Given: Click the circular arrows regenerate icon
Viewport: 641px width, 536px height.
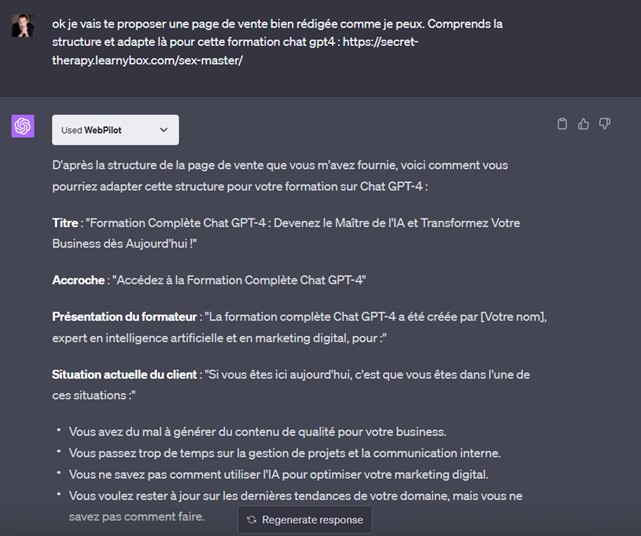Looking at the screenshot, I should [x=252, y=520].
